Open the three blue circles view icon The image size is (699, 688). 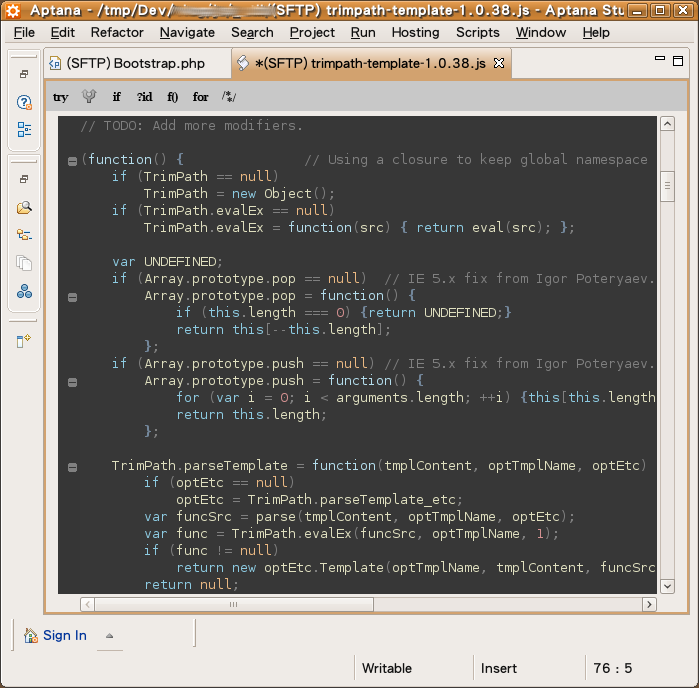pos(24,291)
